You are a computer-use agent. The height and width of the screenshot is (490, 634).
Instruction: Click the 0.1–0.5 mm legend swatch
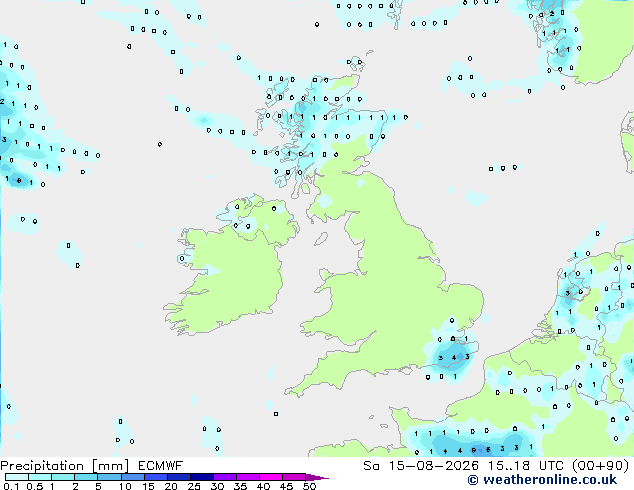(17, 477)
